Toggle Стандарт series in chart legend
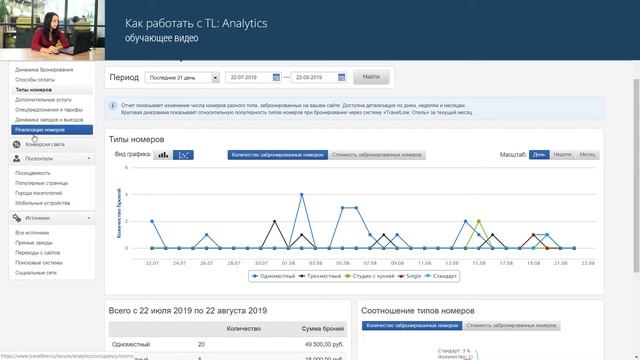Viewport: 640px width, 360px height. pos(440,276)
